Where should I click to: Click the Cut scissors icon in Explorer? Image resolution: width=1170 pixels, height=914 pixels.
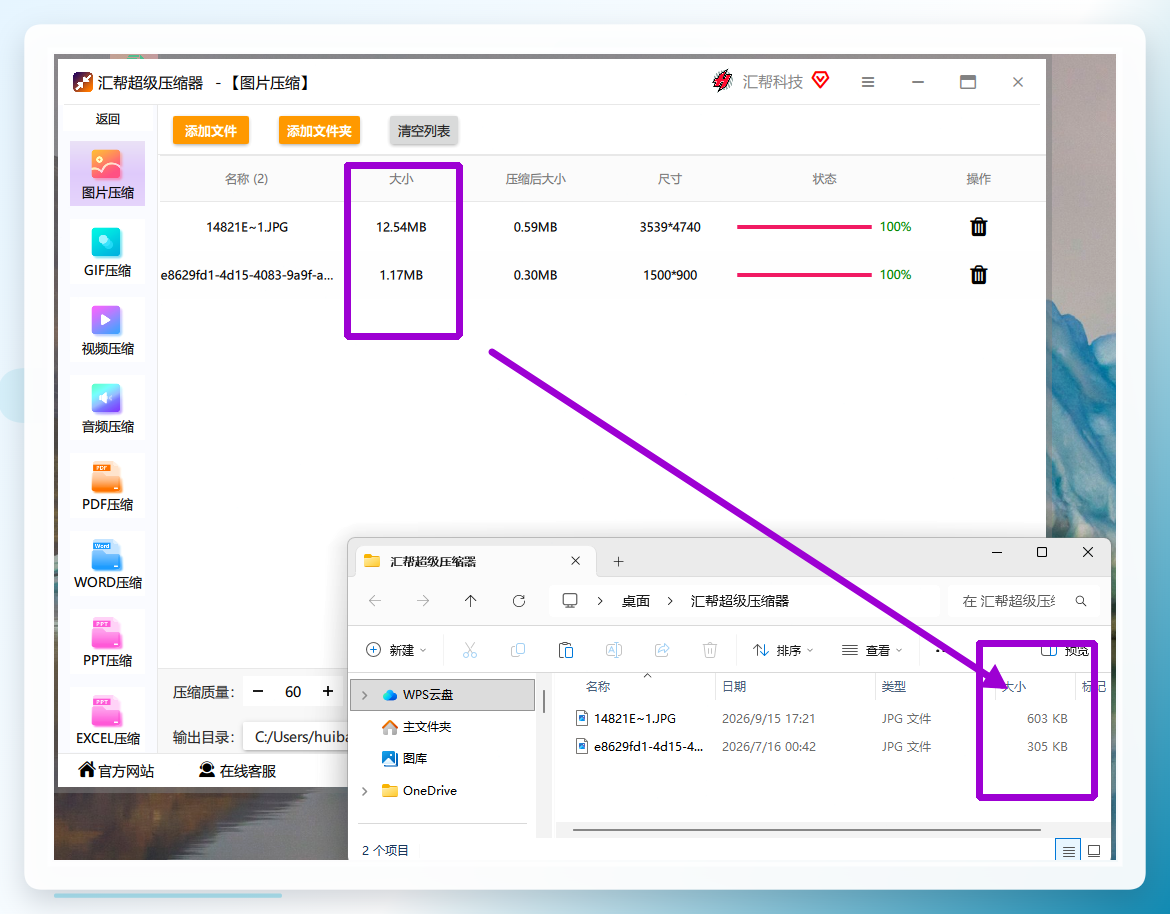click(469, 651)
